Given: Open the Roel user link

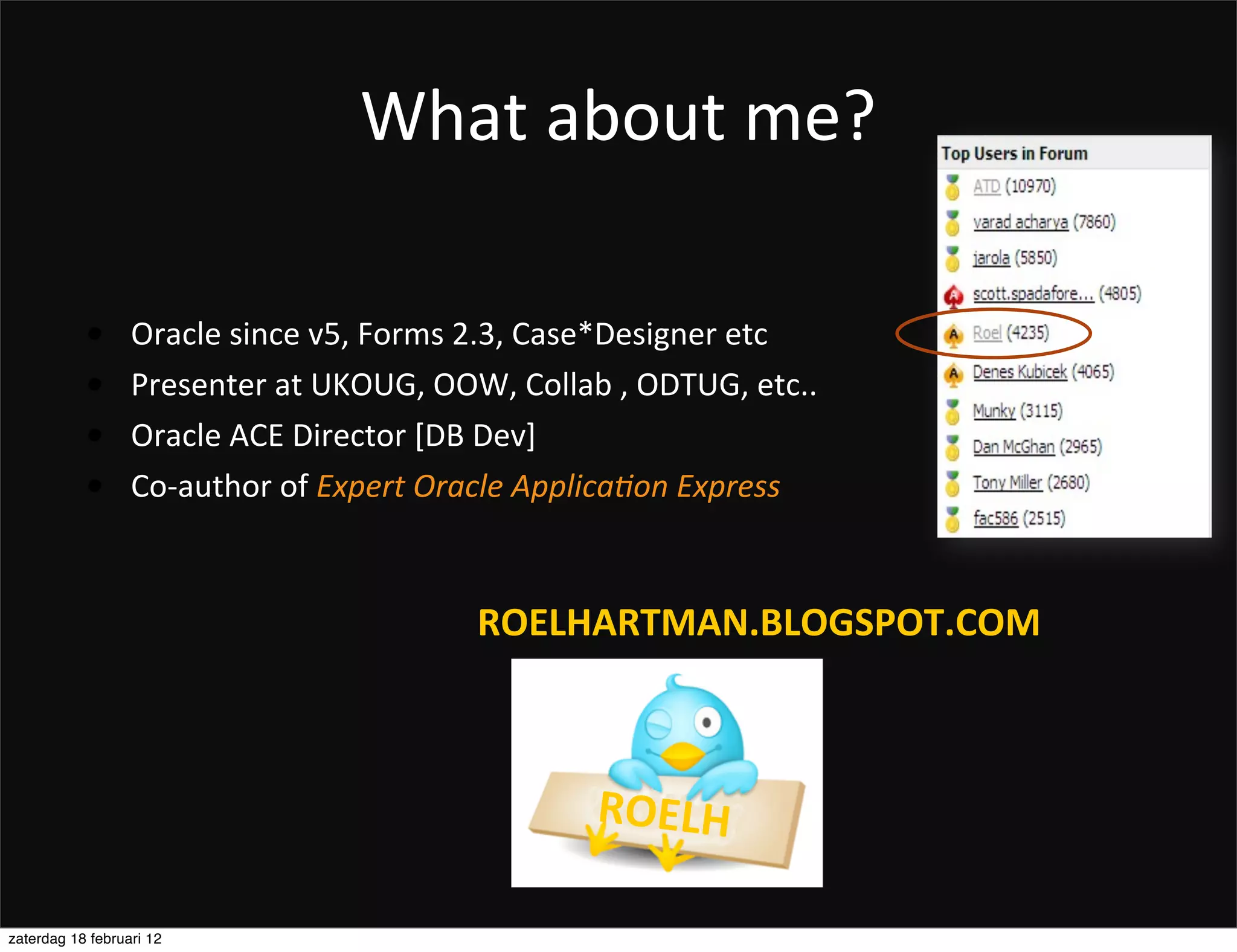Looking at the screenshot, I should click(x=987, y=333).
